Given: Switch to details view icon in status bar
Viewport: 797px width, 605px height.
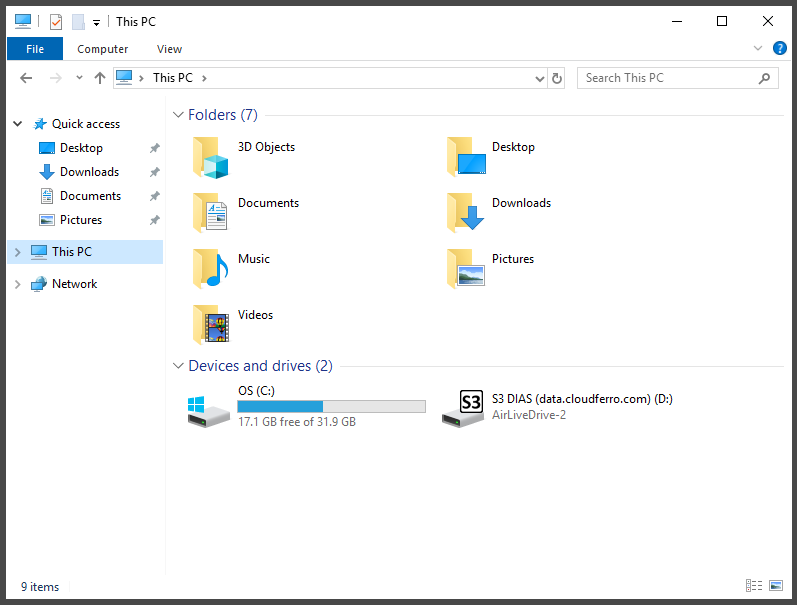Looking at the screenshot, I should click(754, 586).
